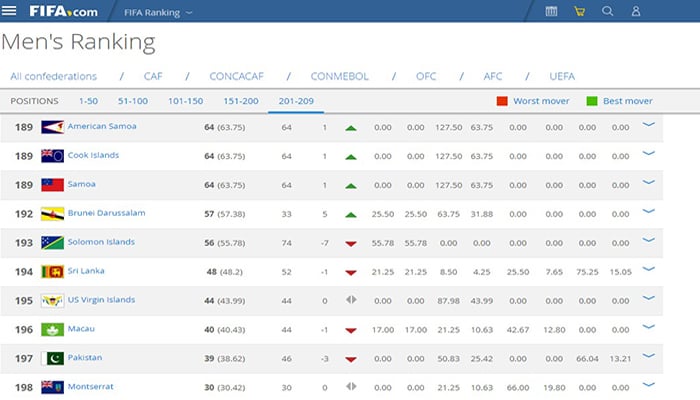Screen dimensions: 700x400
Task: Click the Solomon Islands flag
Action: tap(52, 242)
